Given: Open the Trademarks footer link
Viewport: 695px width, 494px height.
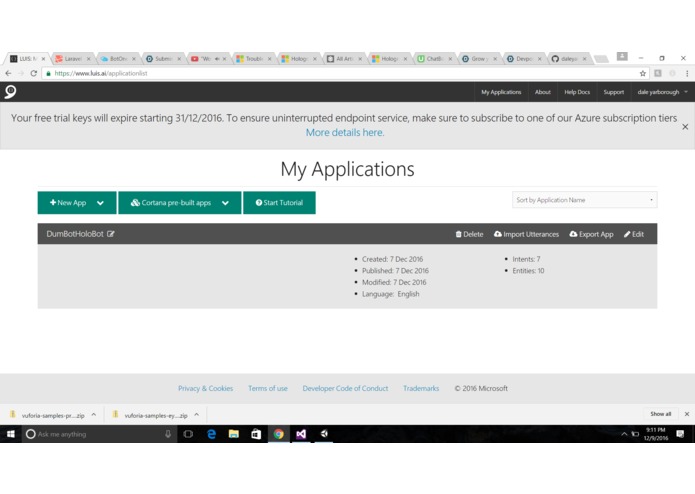Looking at the screenshot, I should tap(421, 388).
